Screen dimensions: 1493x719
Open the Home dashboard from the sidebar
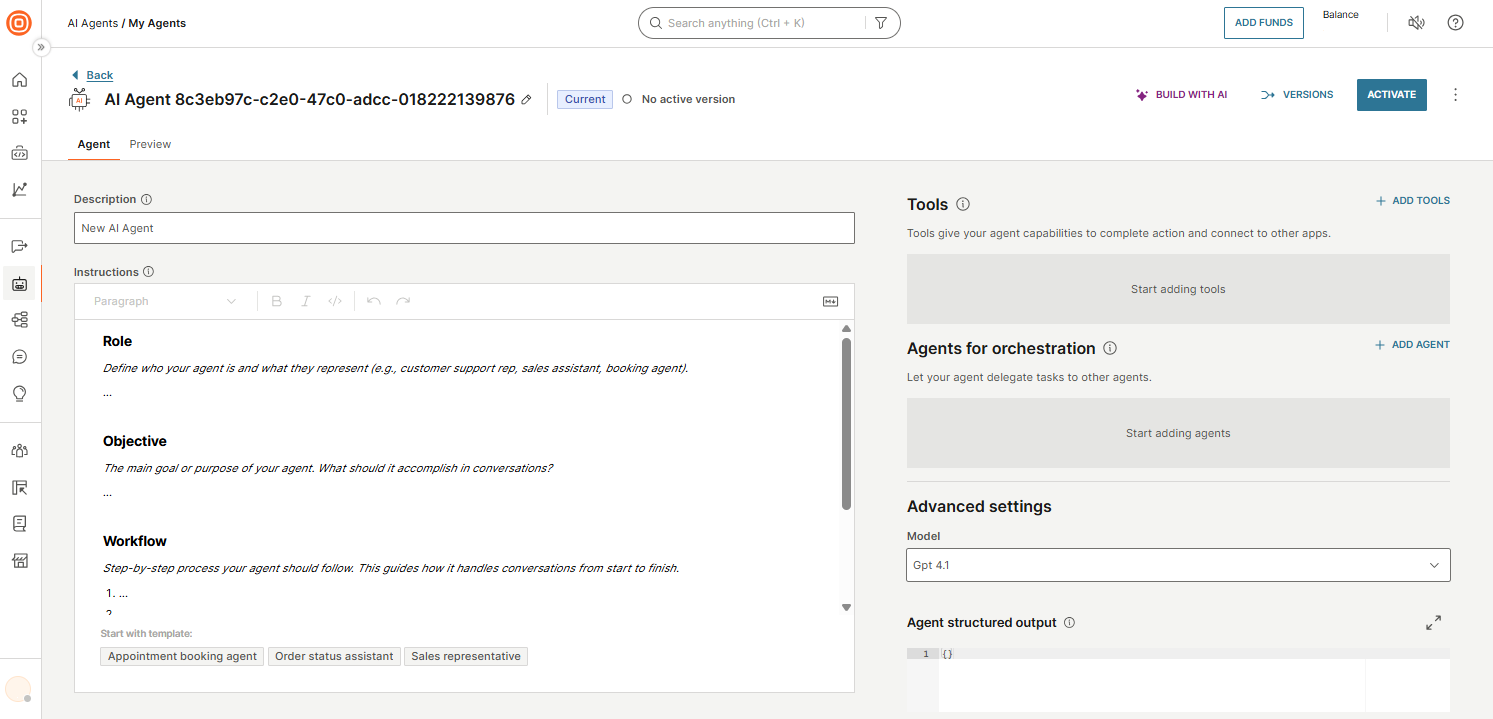(20, 80)
